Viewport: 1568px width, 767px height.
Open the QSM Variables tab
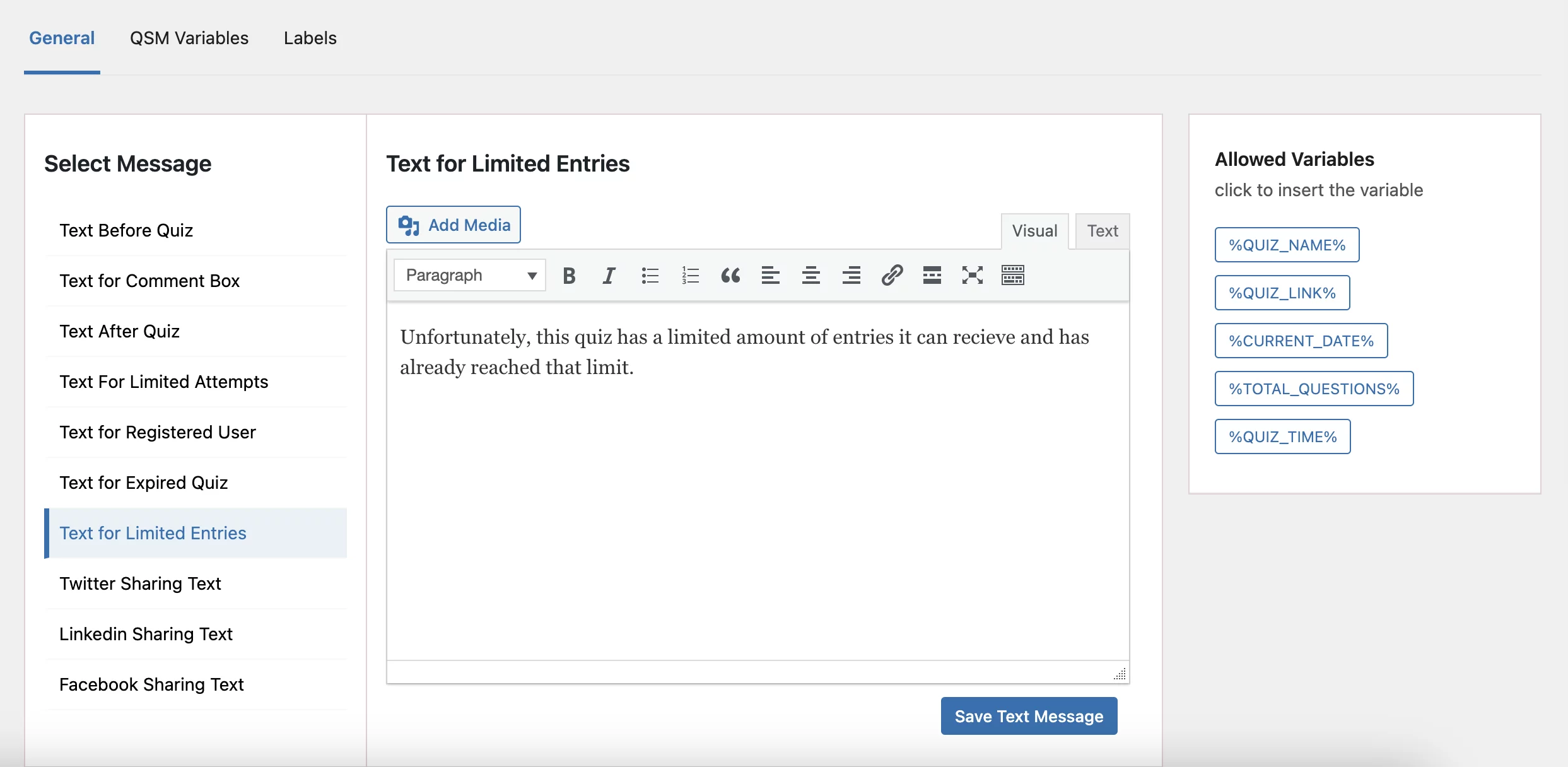pos(189,38)
